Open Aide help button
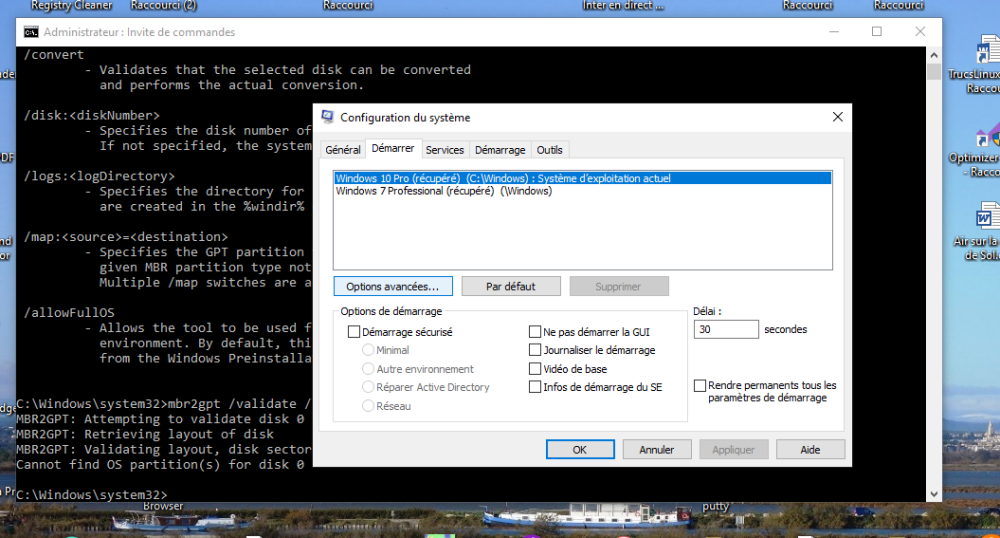Viewport: 1000px width, 538px height. (810, 449)
